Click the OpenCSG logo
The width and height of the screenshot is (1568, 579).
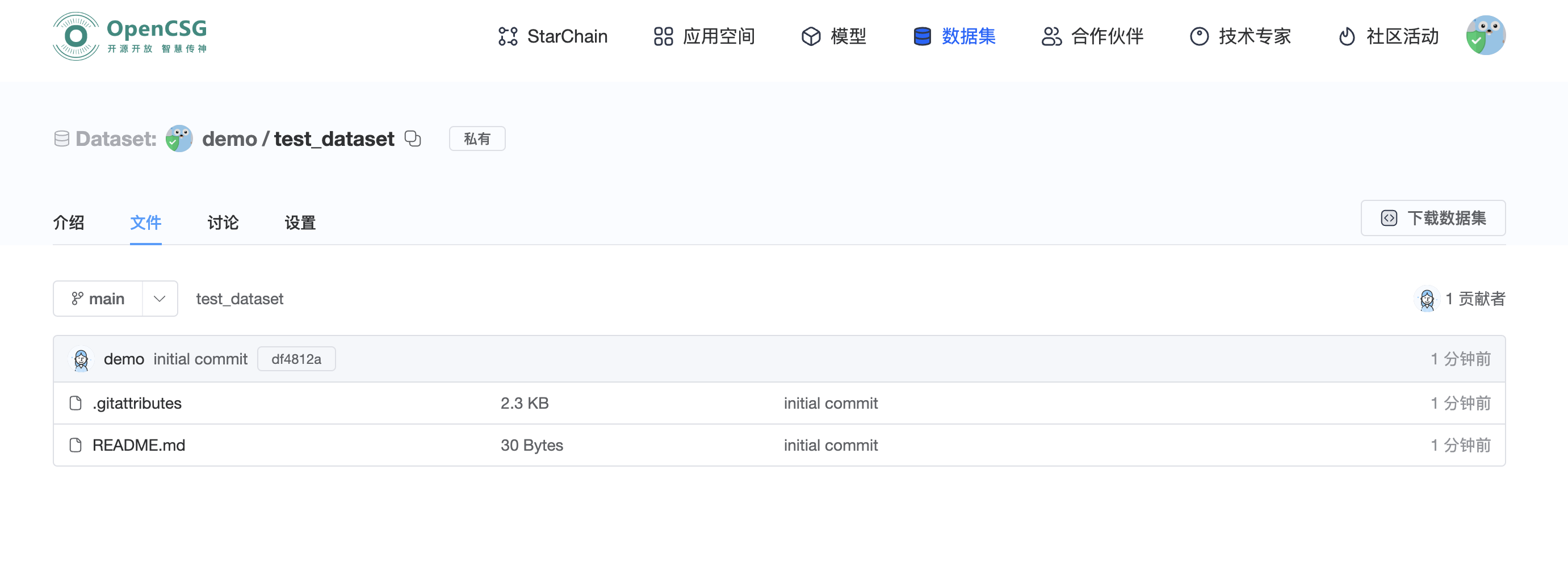(x=129, y=36)
